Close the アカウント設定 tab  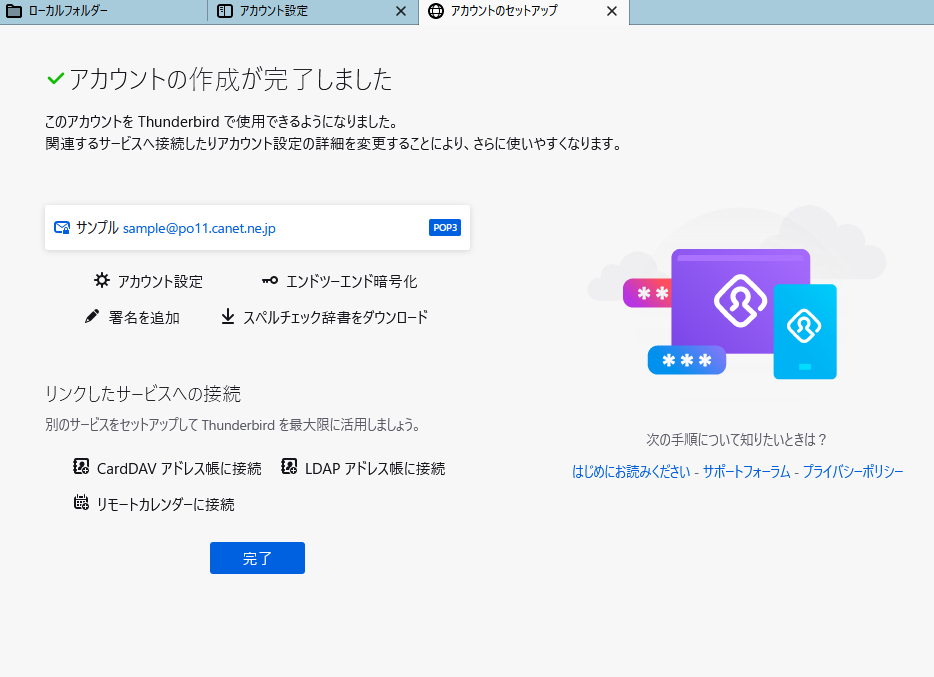401,11
